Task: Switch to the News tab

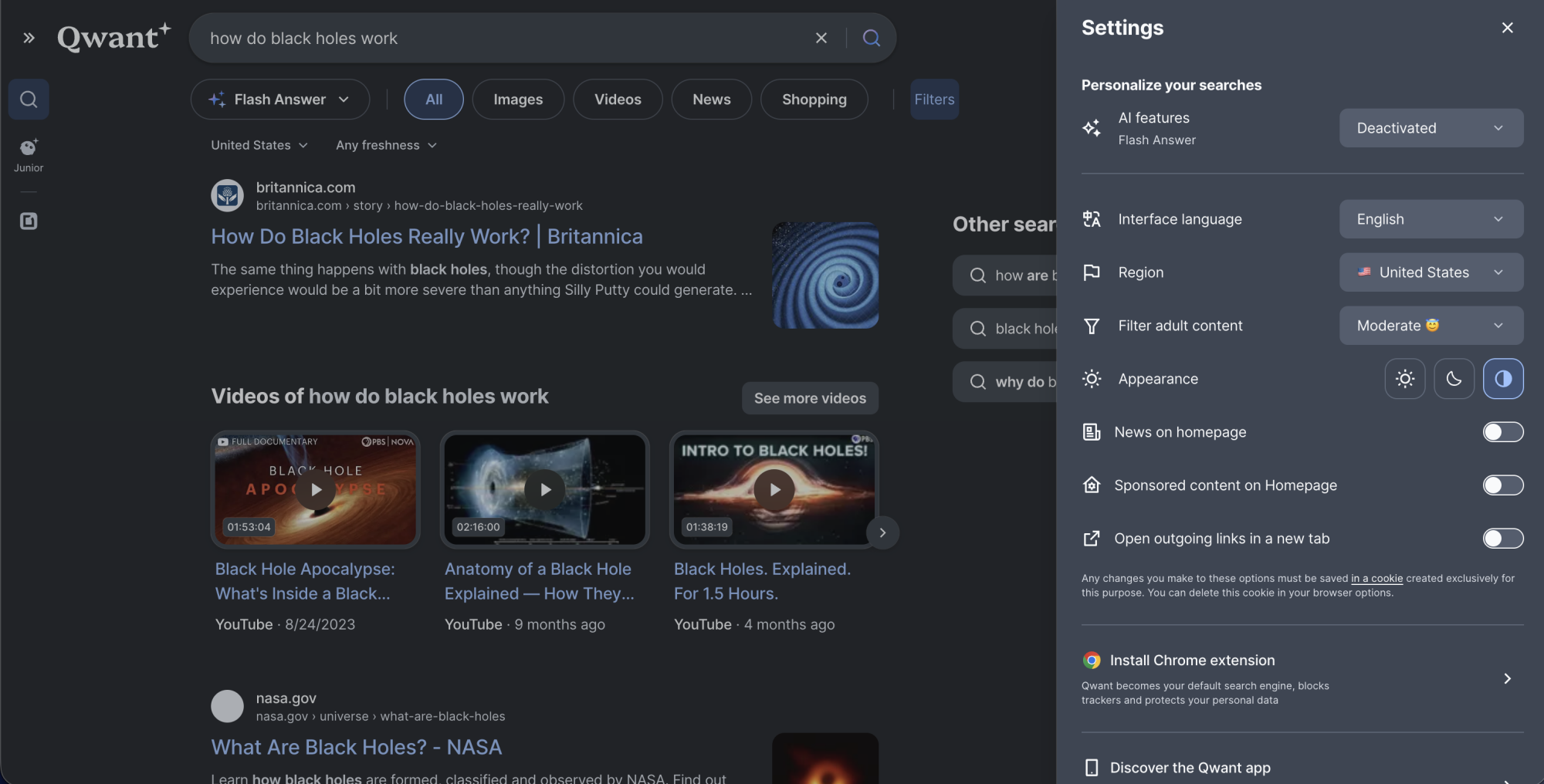Action: coord(712,100)
